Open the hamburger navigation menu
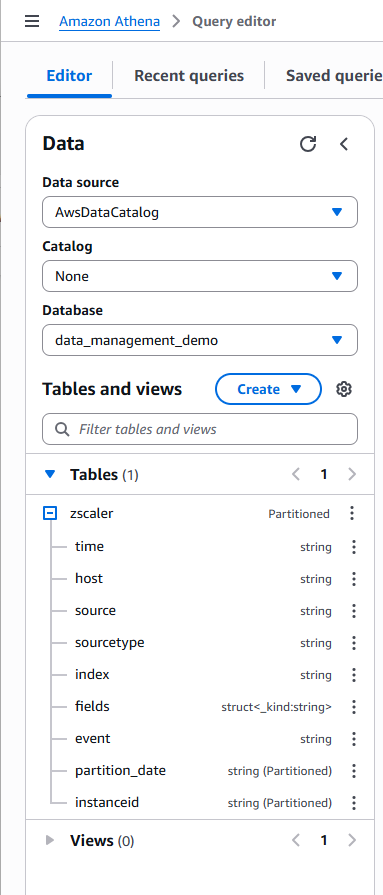The height and width of the screenshot is (895, 383). (x=32, y=22)
